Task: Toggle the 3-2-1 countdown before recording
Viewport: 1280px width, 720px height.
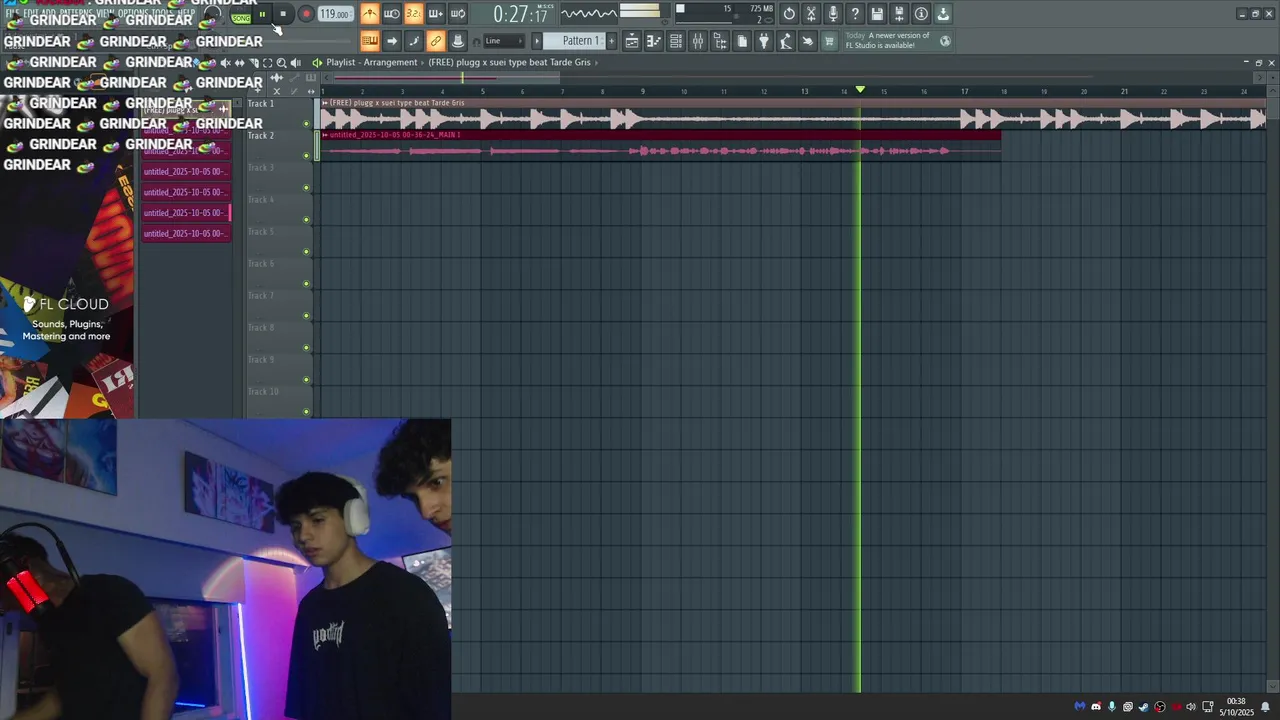Action: click(413, 14)
